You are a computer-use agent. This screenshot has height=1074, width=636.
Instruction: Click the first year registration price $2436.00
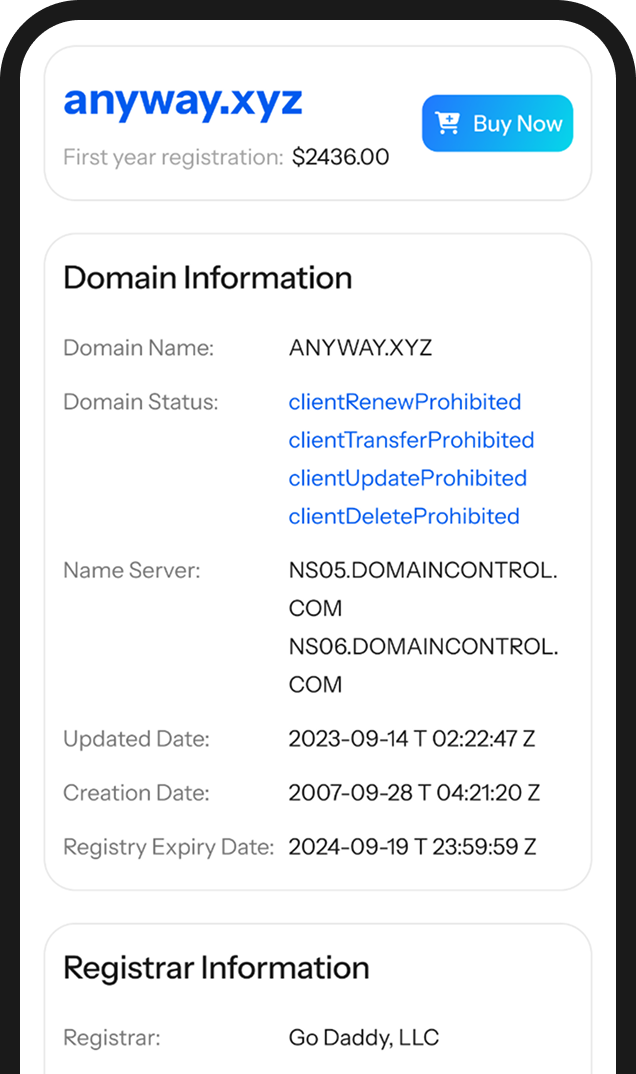point(340,157)
